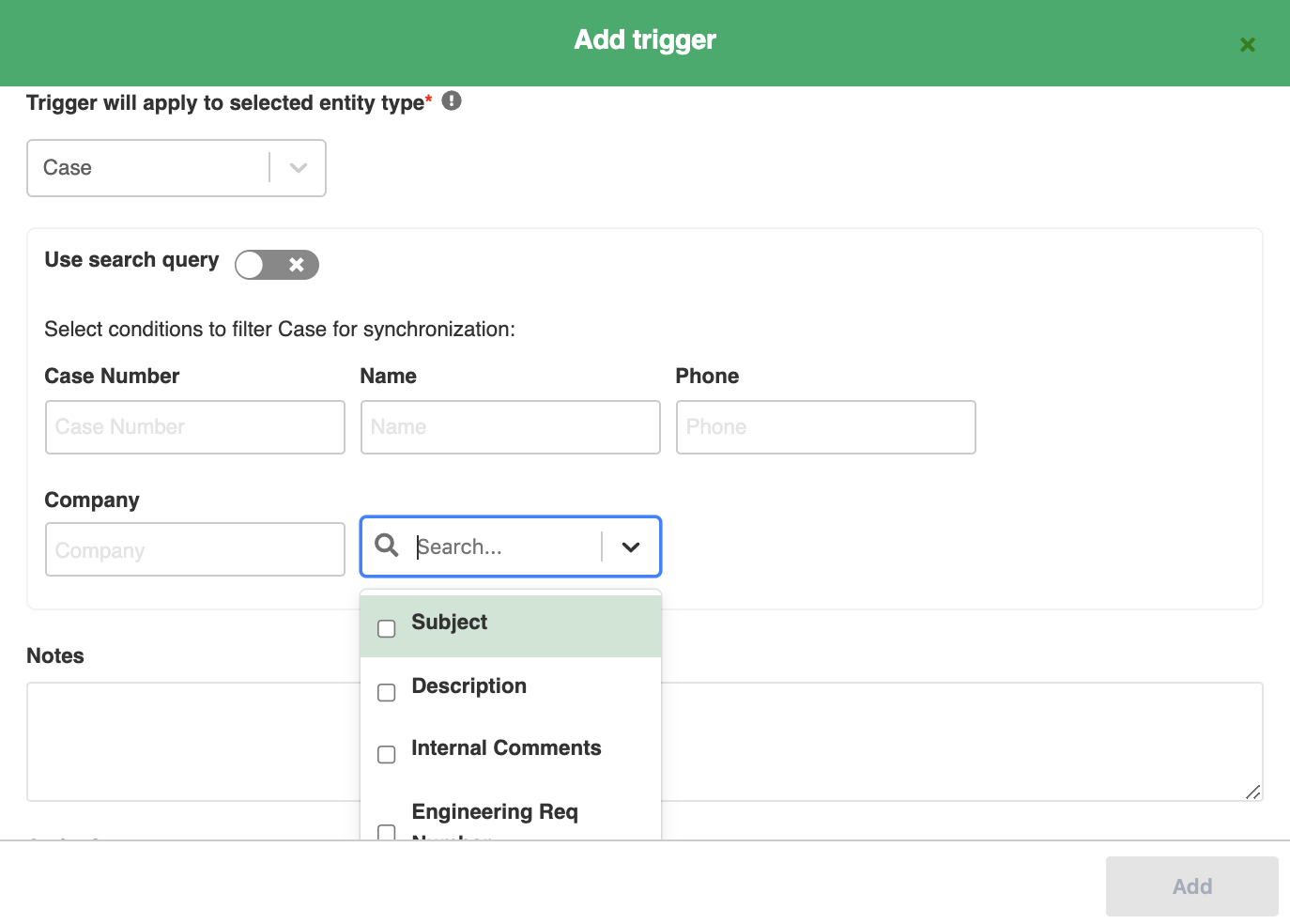Choose the Internal Comments option
This screenshot has width=1290, height=924.
coord(506,748)
